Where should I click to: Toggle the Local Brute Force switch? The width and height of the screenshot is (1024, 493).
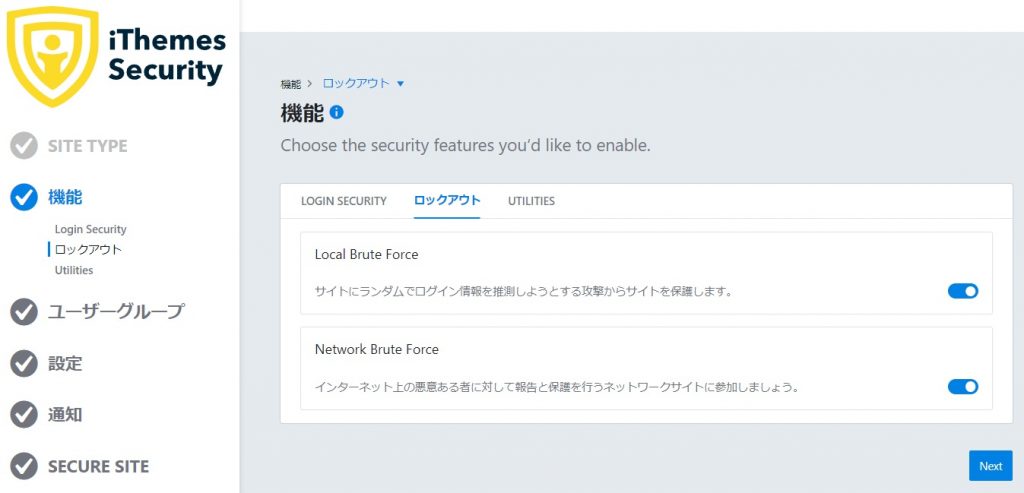point(963,291)
